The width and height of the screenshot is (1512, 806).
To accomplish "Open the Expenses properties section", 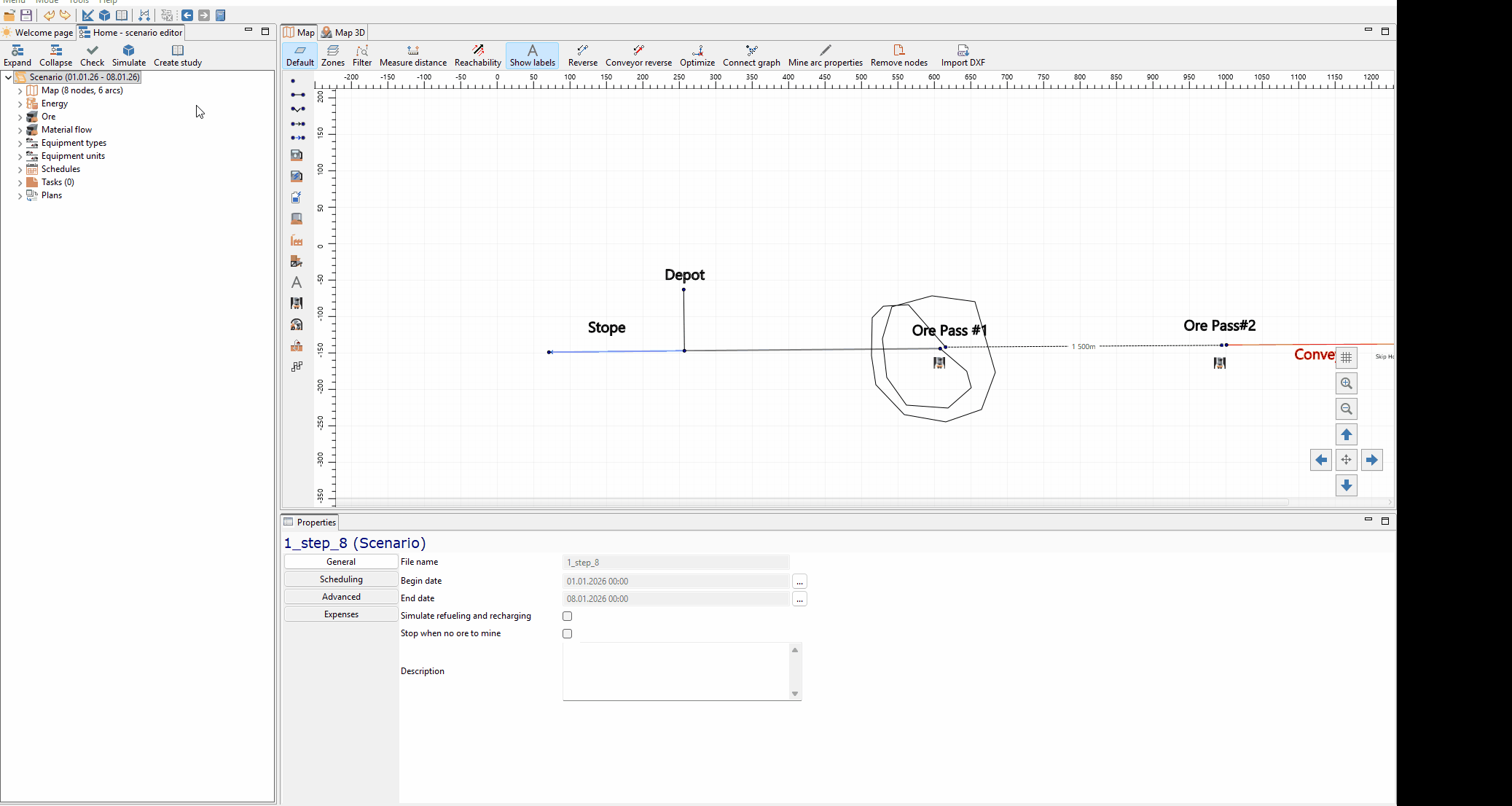I will (341, 614).
